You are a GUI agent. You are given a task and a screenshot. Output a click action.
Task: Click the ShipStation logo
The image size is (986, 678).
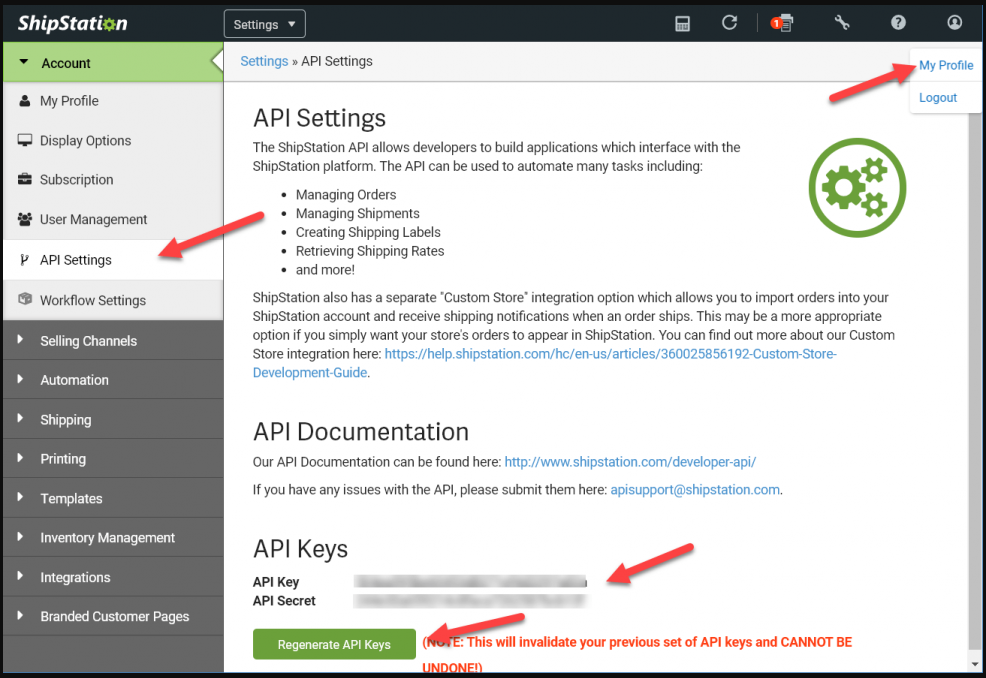click(x=72, y=23)
